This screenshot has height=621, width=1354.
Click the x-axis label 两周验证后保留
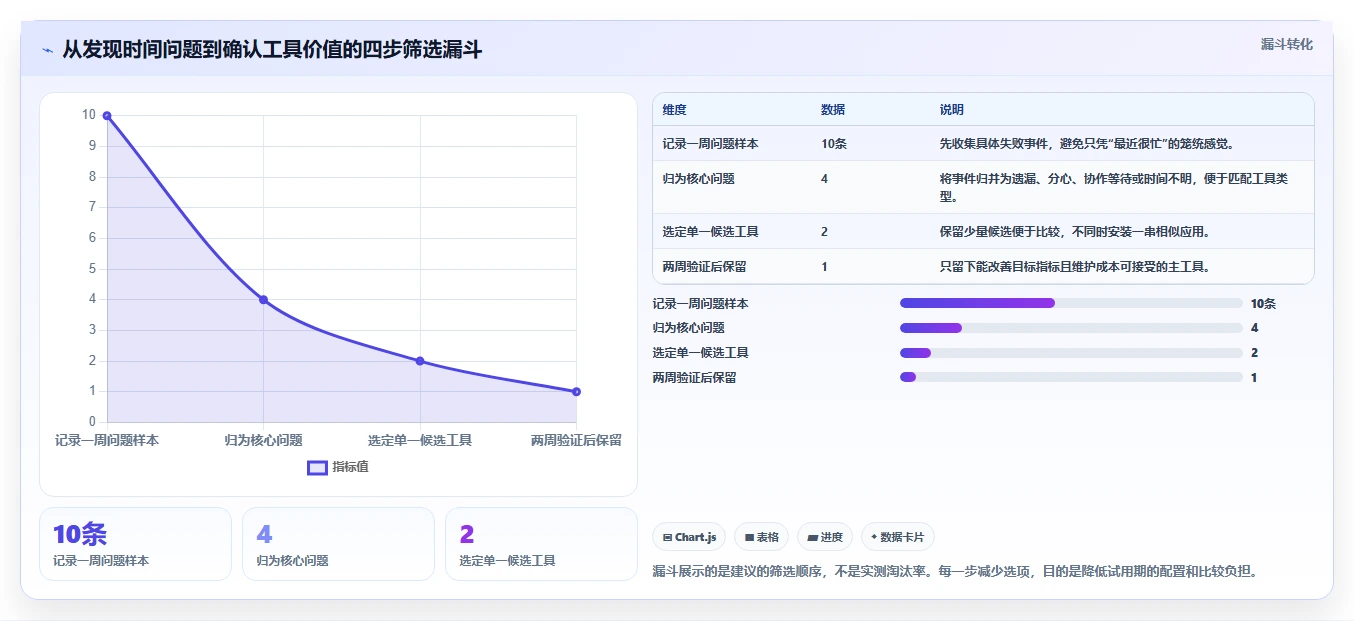[576, 440]
